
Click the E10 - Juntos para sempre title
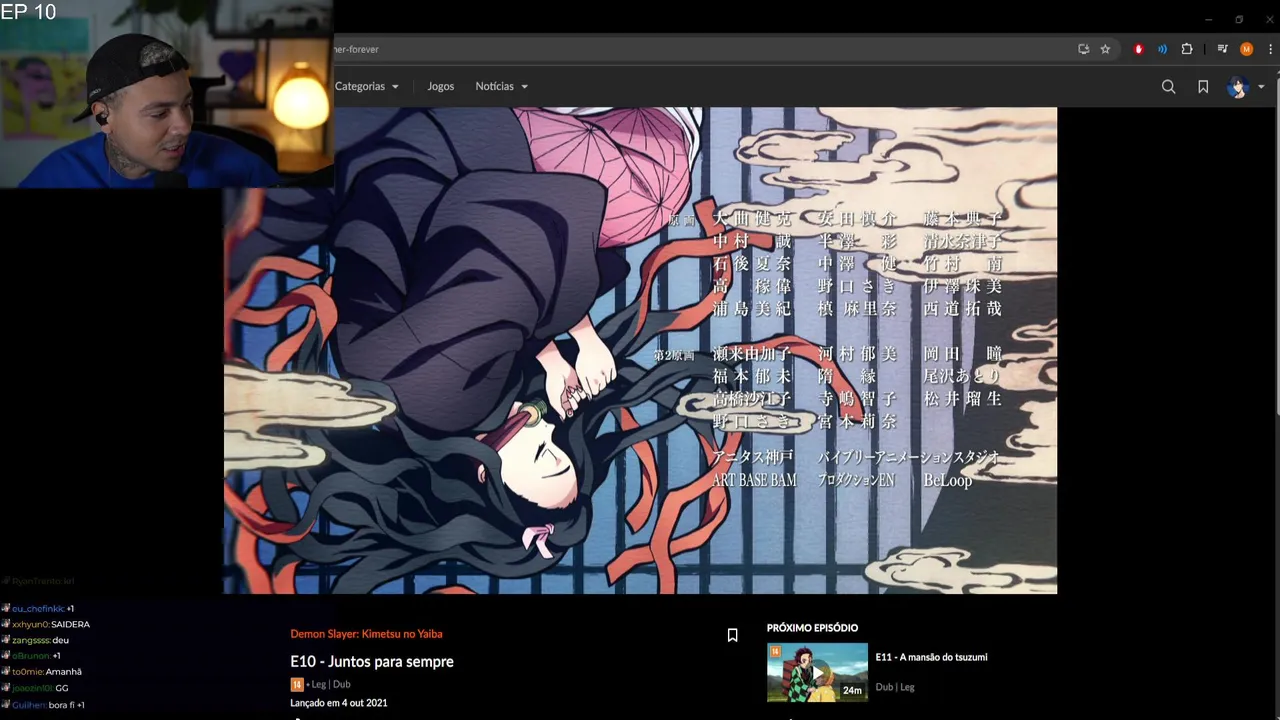click(372, 662)
